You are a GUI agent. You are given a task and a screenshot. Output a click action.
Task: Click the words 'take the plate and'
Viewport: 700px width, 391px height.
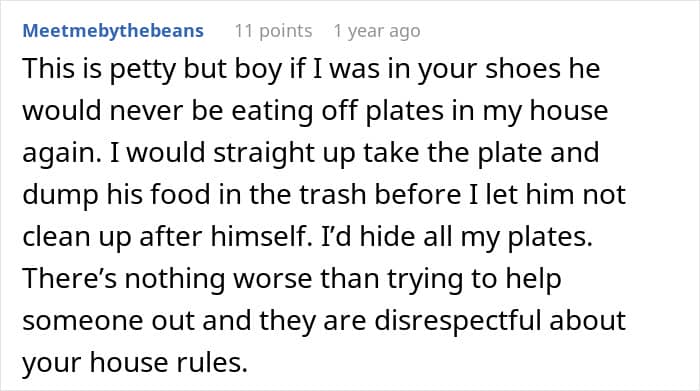tap(481, 153)
